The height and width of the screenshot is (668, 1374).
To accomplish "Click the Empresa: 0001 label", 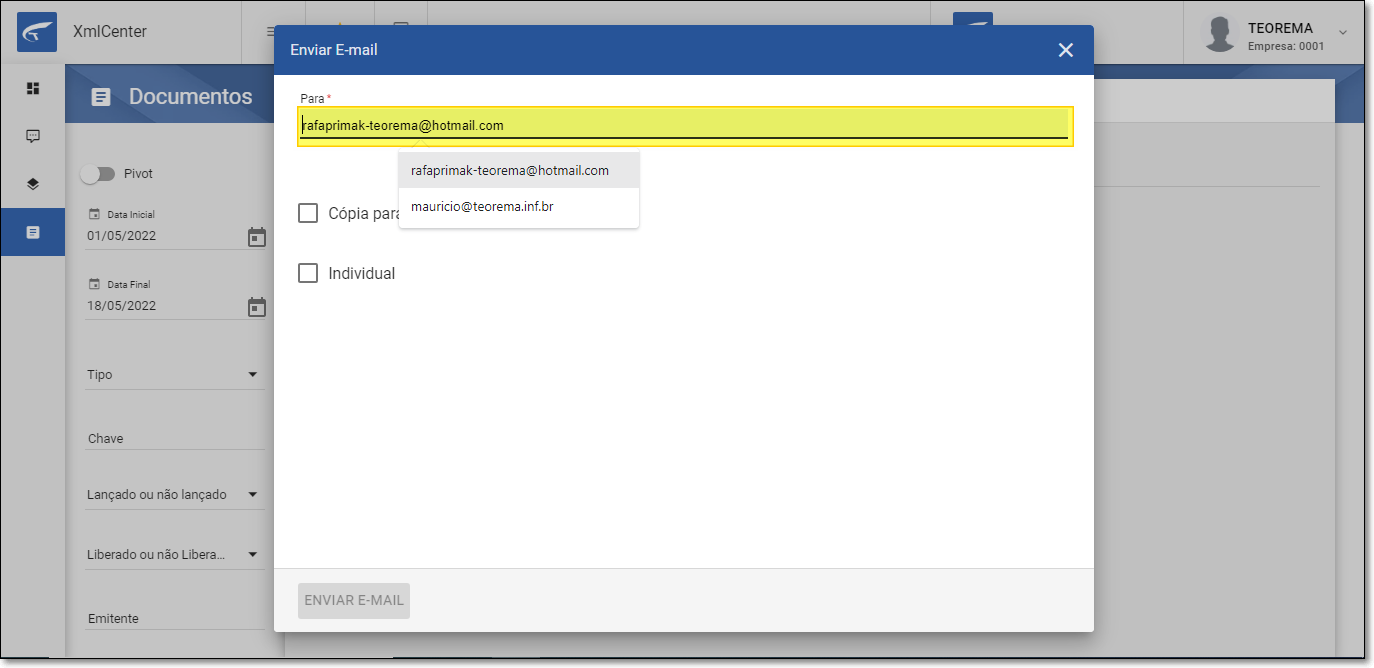I will pos(1286,46).
